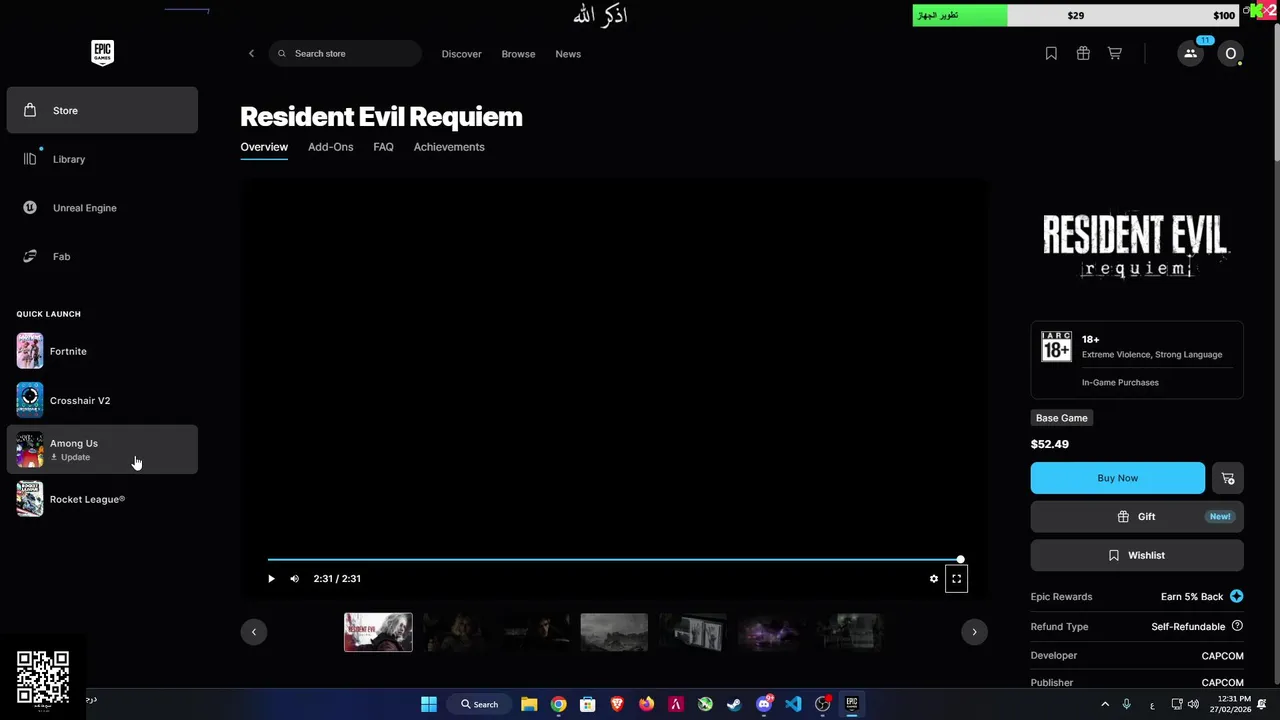Screen dimensions: 1280x720
Task: Click the IARC 18+ rating badge
Action: point(1056,346)
